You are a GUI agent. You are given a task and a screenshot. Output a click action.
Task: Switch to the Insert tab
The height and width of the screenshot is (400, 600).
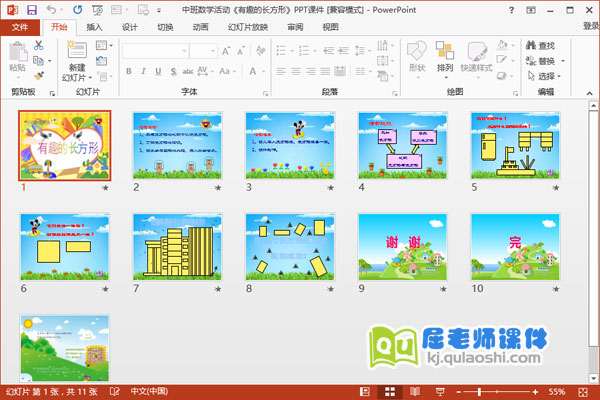coord(95,27)
